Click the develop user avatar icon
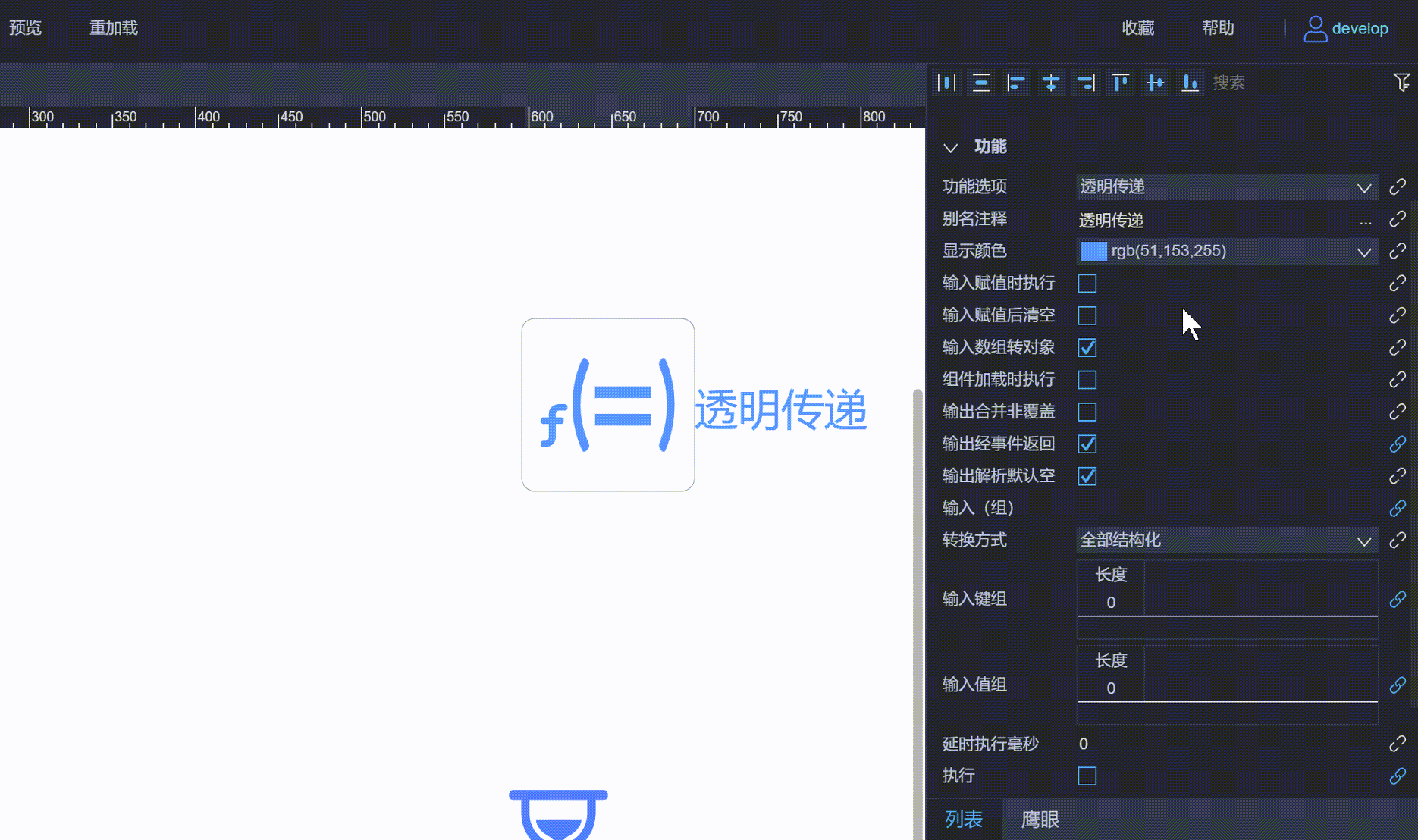The image size is (1418, 840). click(1316, 28)
